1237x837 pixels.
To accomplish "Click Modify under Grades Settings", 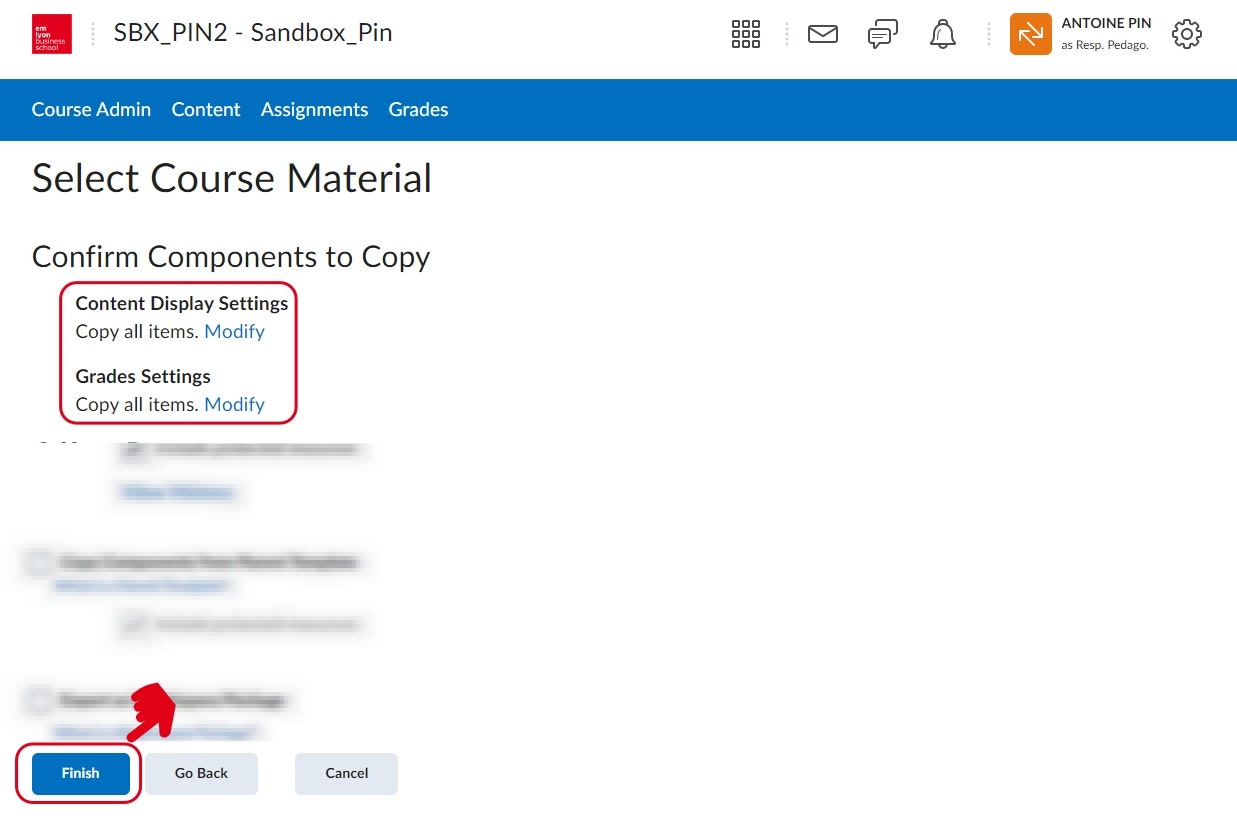I will 234,405.
